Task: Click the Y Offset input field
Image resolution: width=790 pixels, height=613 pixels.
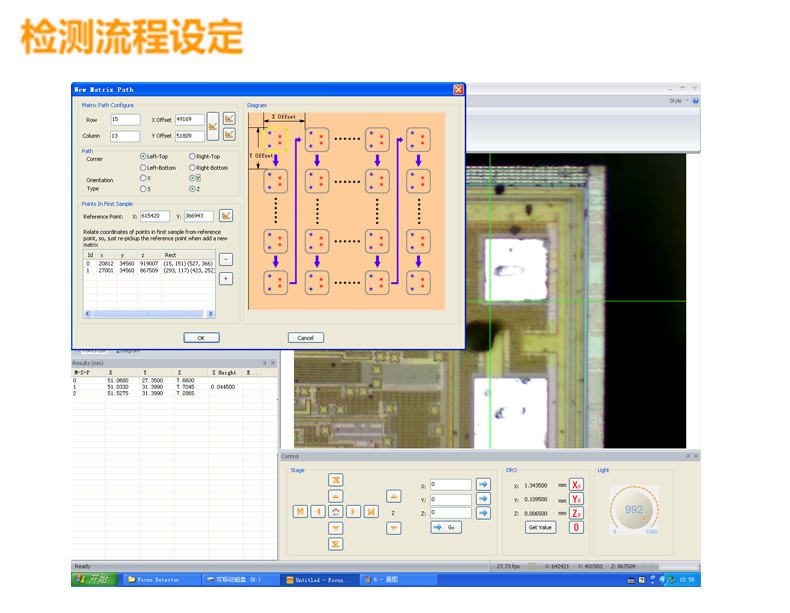Action: [190, 135]
